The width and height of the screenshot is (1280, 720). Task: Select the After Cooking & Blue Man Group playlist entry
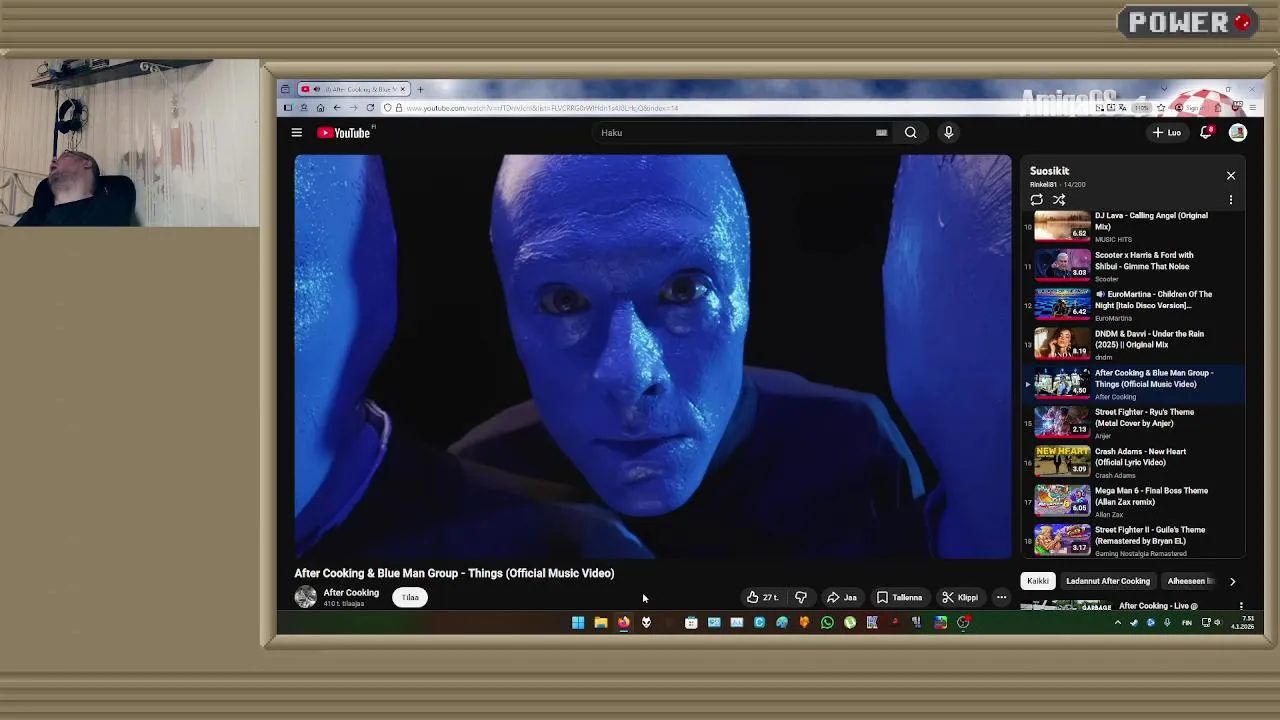click(1134, 383)
